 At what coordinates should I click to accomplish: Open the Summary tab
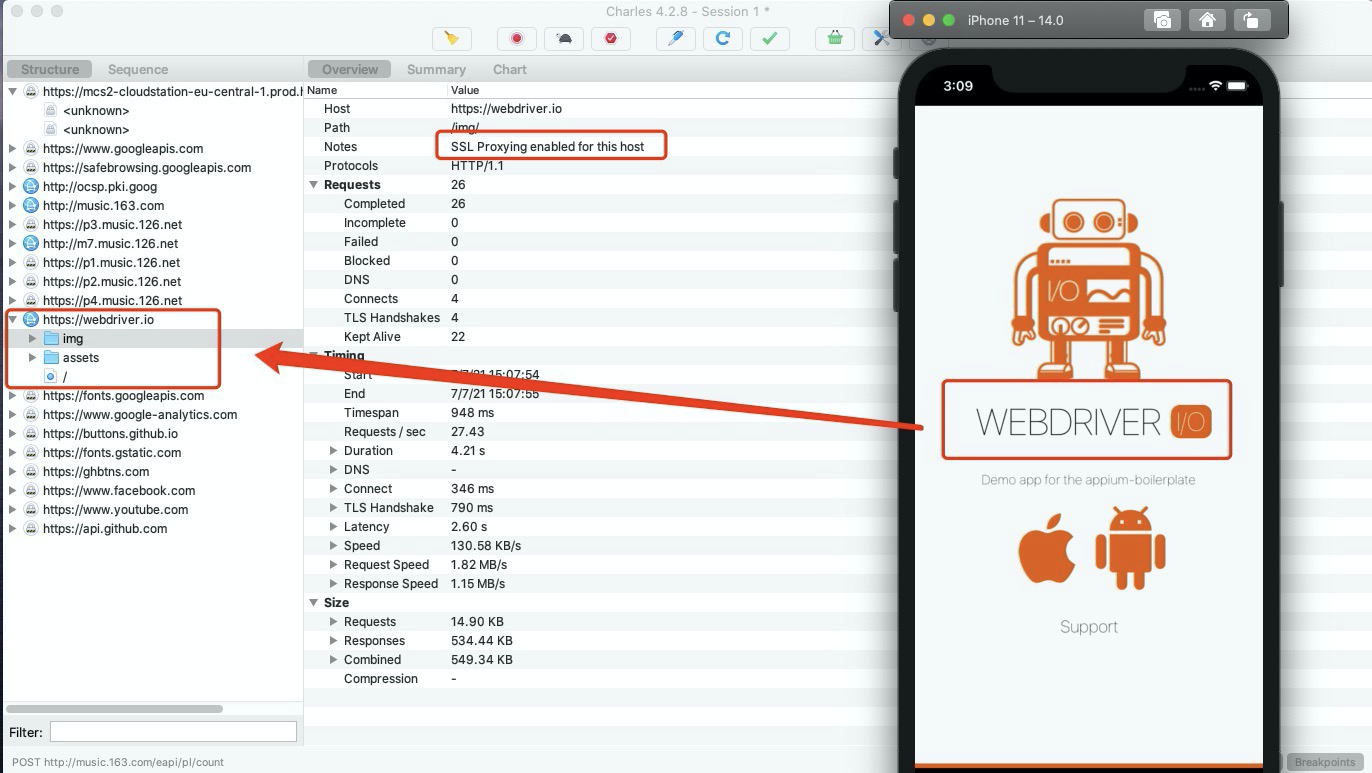(x=436, y=69)
